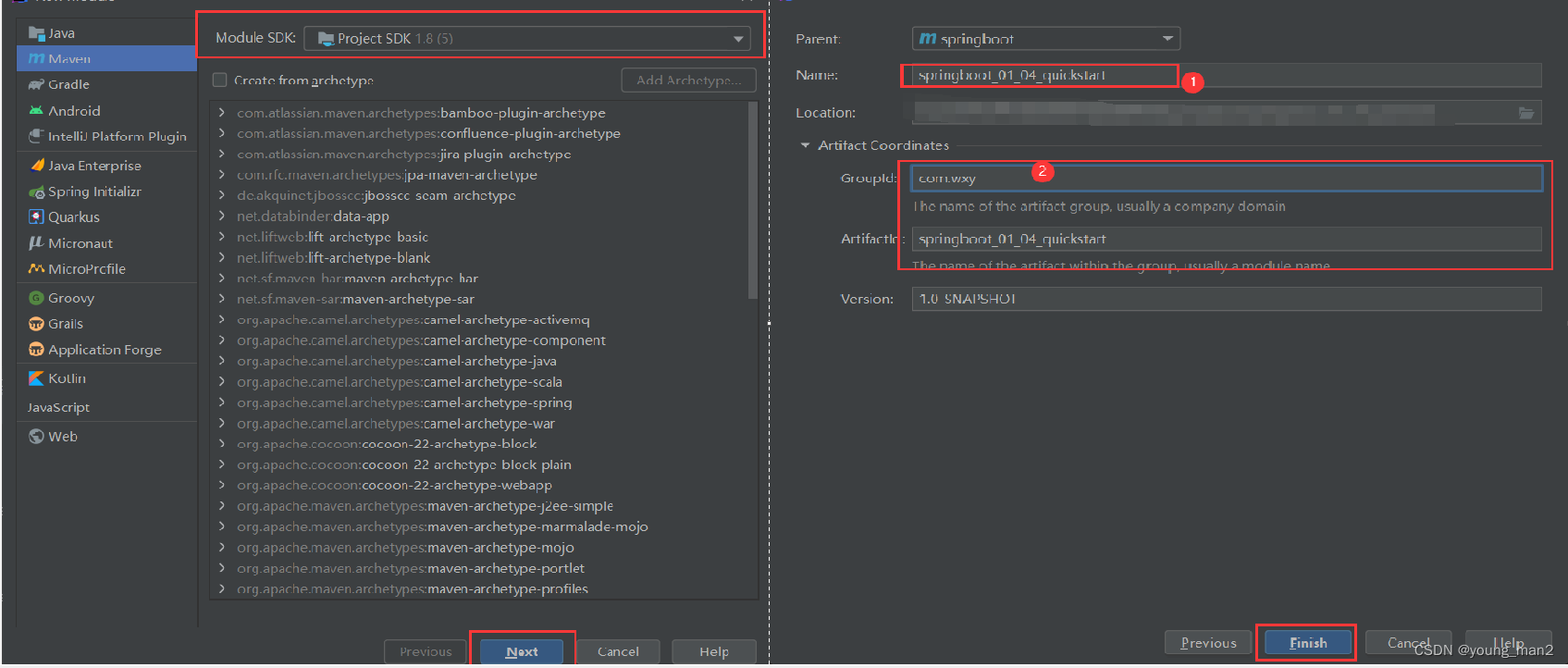Choose the Android module icon
The image size is (1568, 668).
click(x=36, y=110)
